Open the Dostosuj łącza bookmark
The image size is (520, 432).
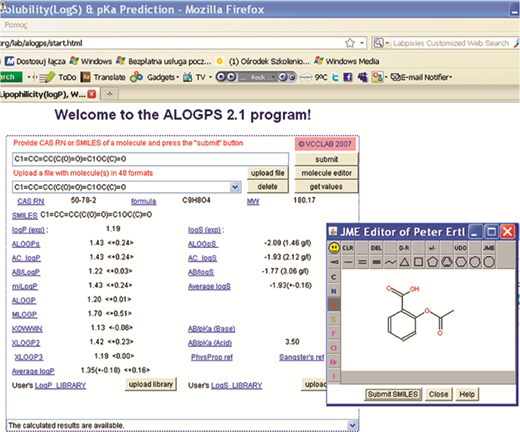(x=35, y=61)
